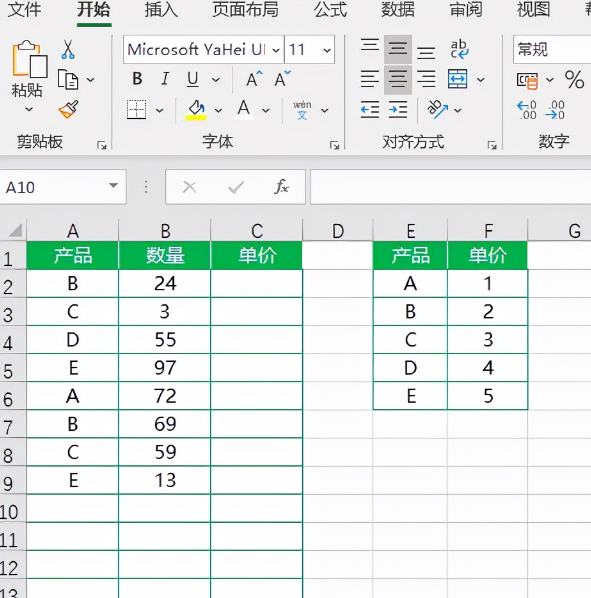Image resolution: width=591 pixels, height=598 pixels.
Task: Switch to 插入 tab
Action: (161, 10)
